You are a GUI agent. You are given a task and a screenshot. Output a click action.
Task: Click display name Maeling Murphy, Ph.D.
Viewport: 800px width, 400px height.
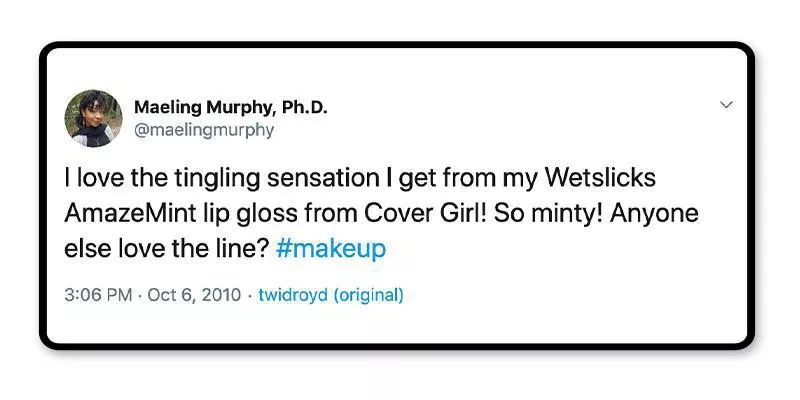click(x=230, y=108)
